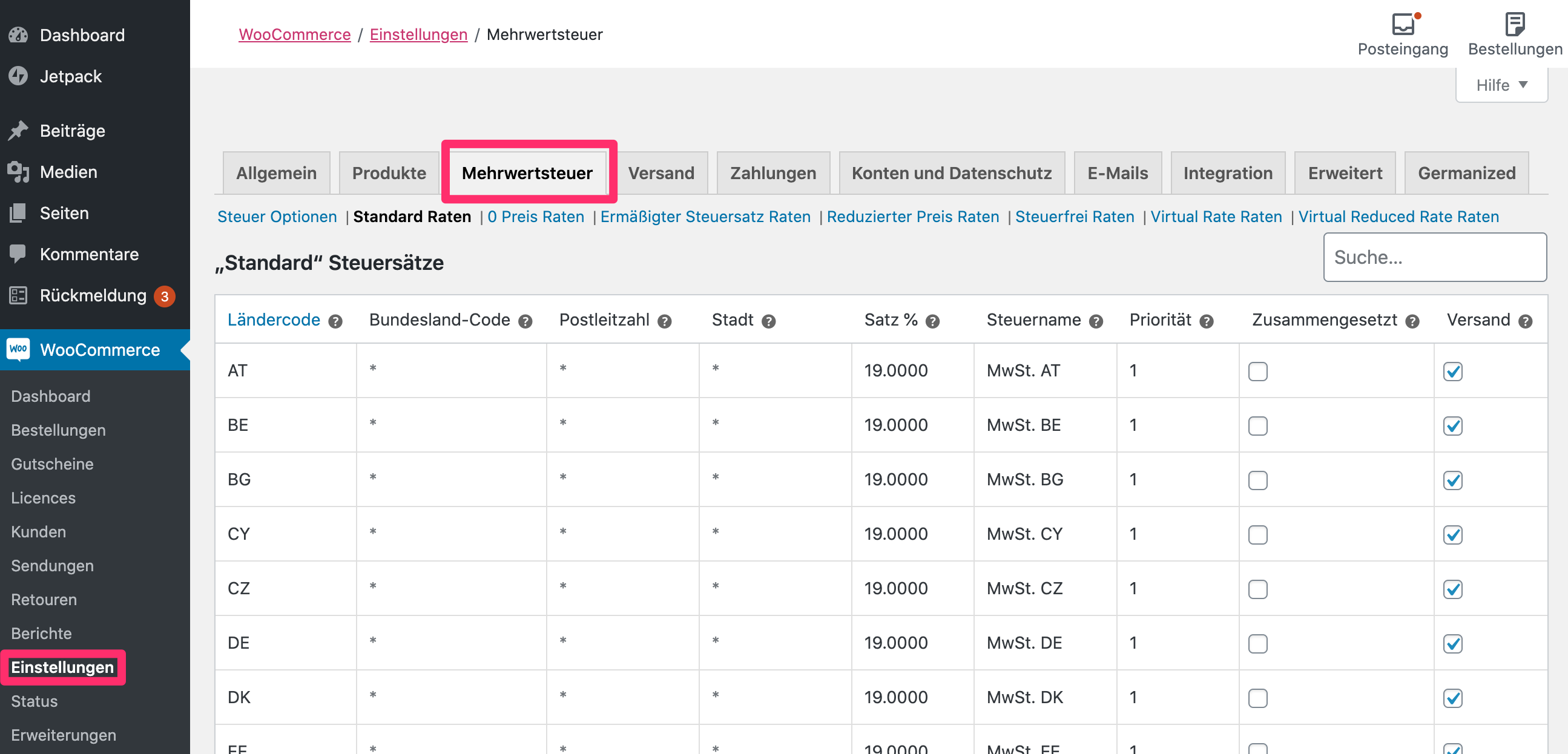Click help icon next to Ländercode
Viewport: 1568px width, 754px height.
coord(335,321)
